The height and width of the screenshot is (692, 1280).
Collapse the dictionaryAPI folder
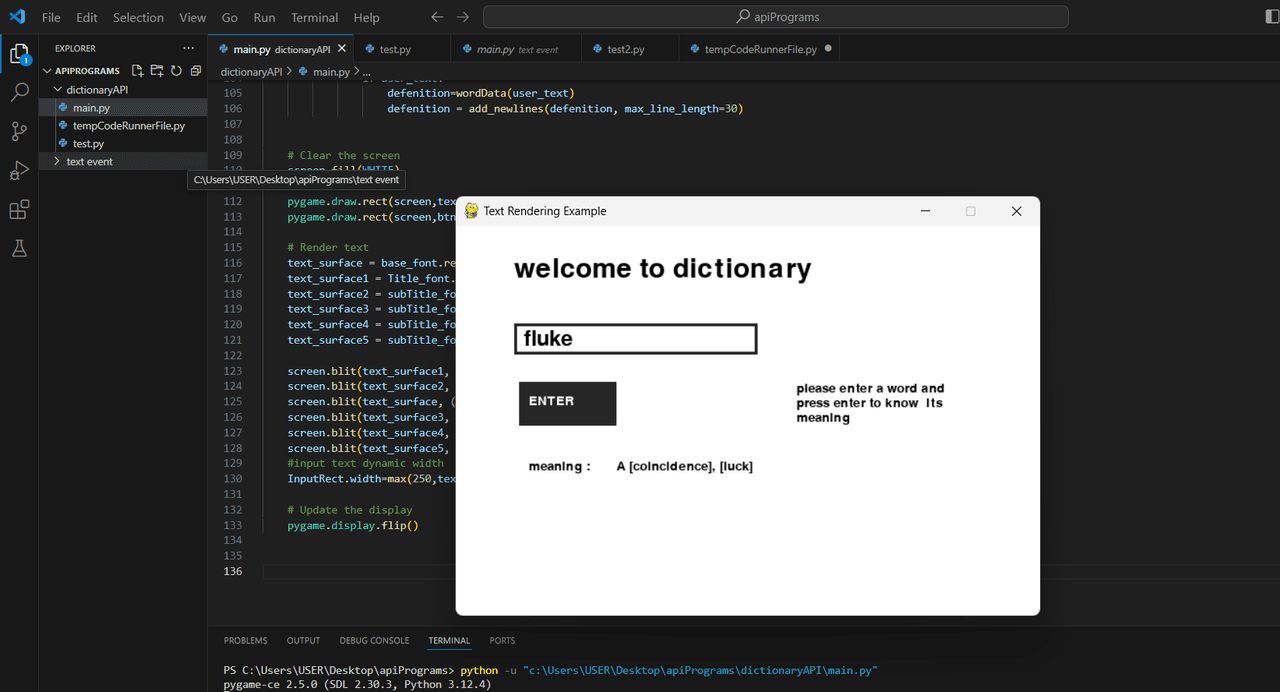[x=96, y=89]
